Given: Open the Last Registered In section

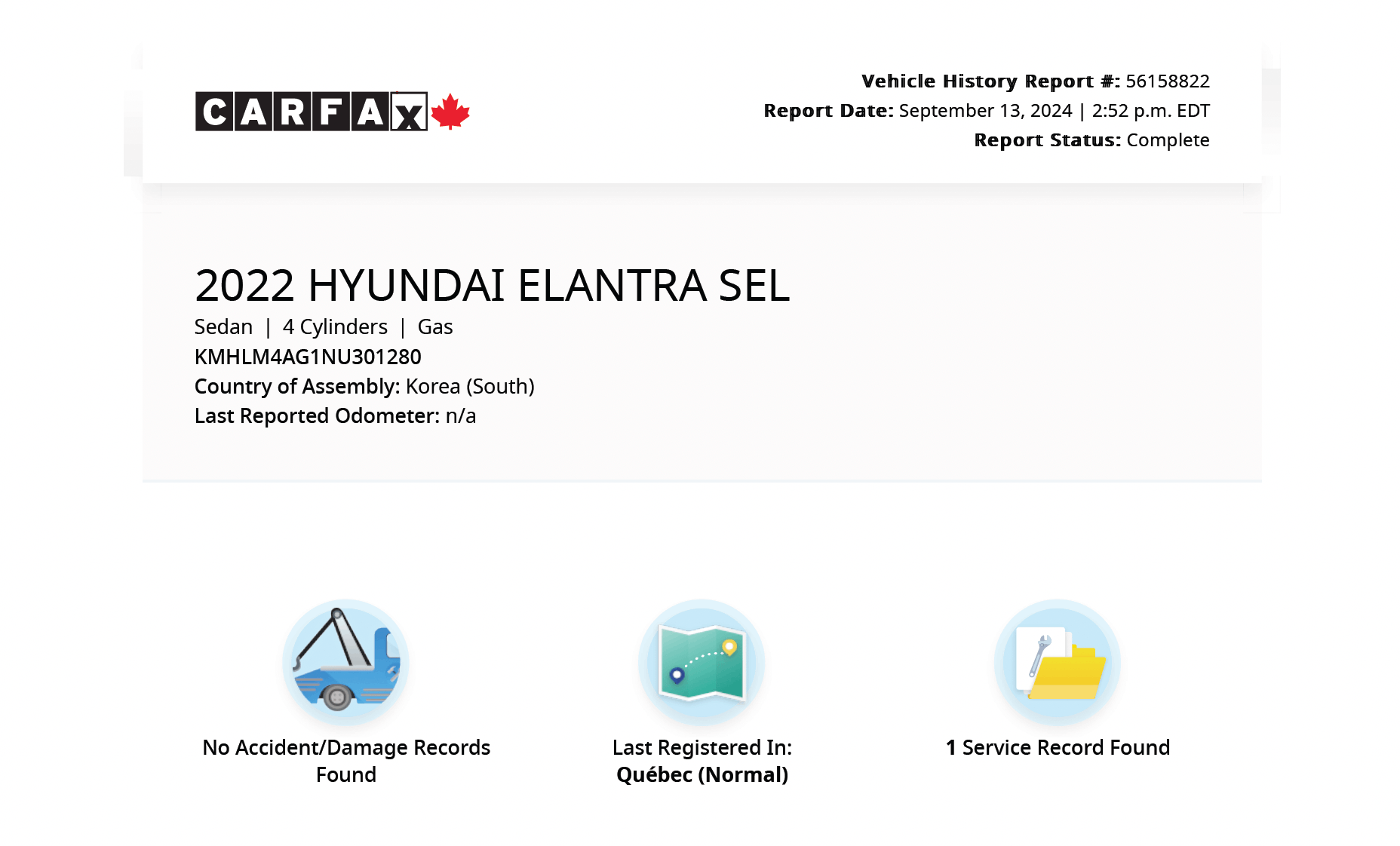Looking at the screenshot, I should [x=702, y=747].
